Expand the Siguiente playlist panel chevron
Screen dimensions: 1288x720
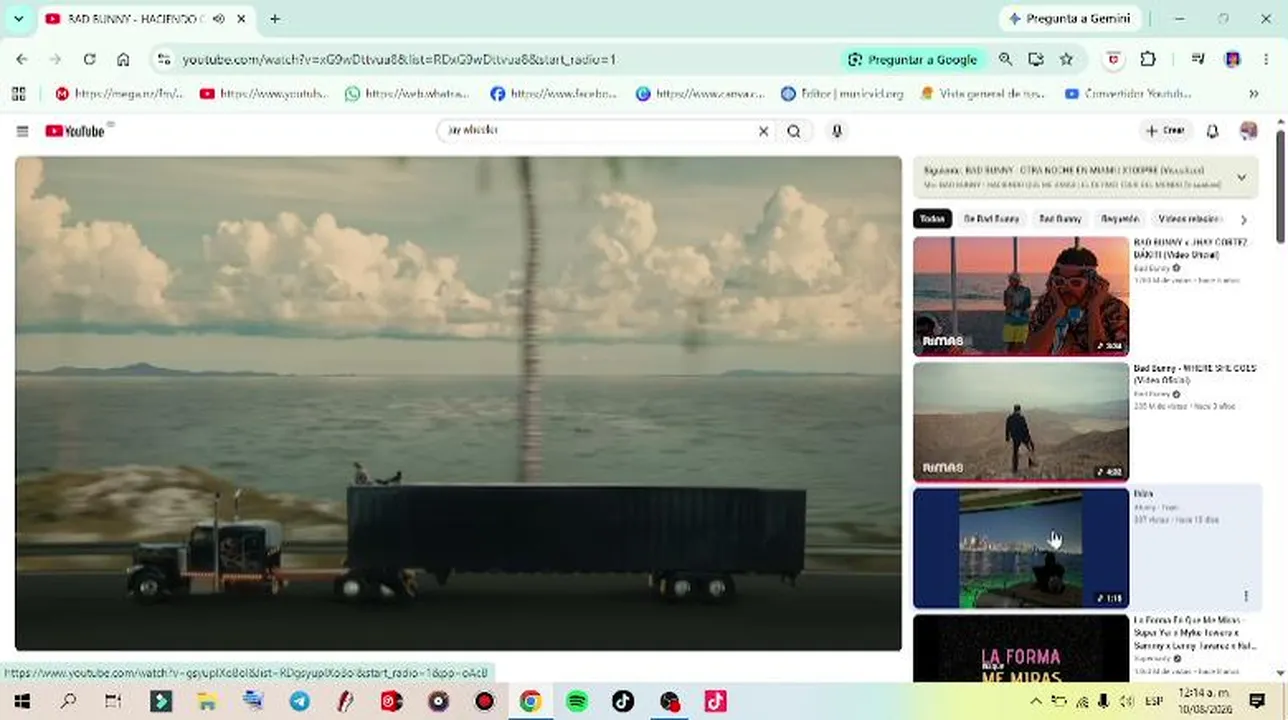(1241, 178)
